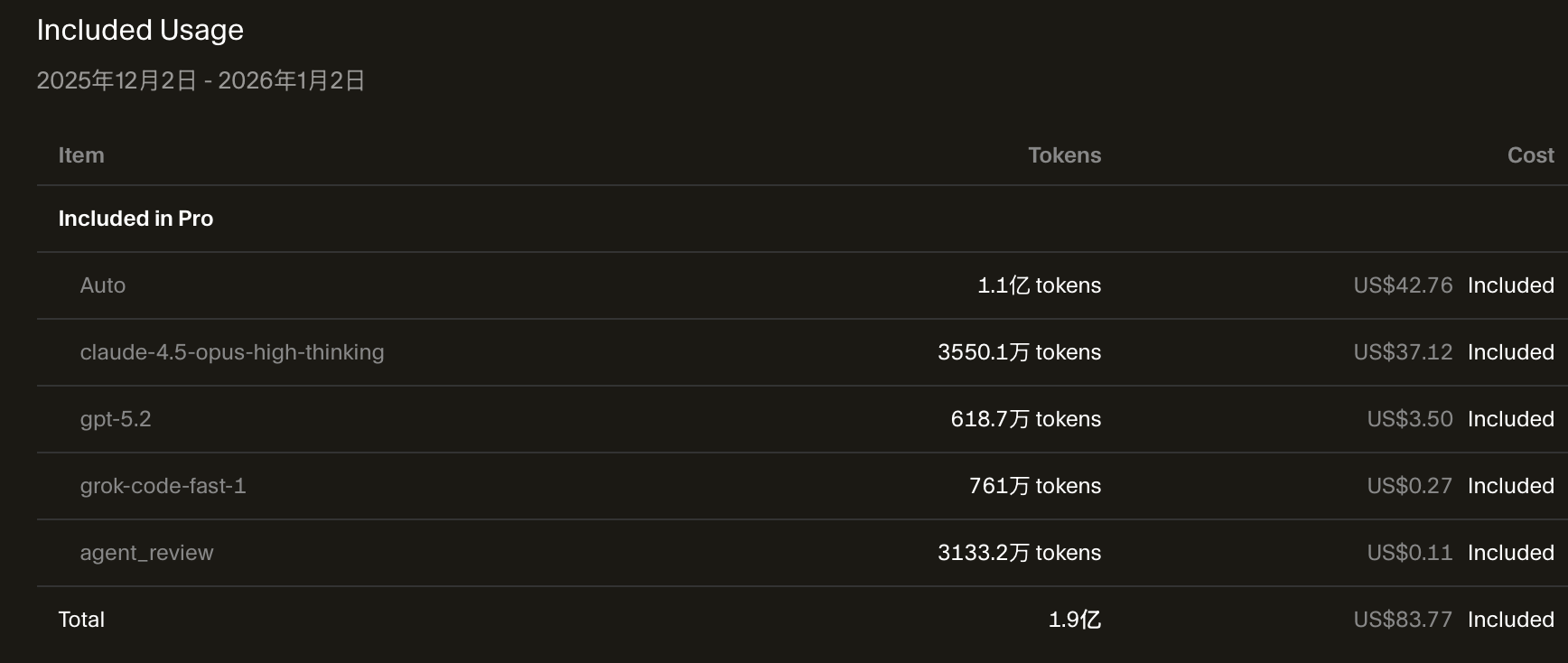Click the Included Usage heading
Screen dimensions: 1568x663
click(140, 30)
